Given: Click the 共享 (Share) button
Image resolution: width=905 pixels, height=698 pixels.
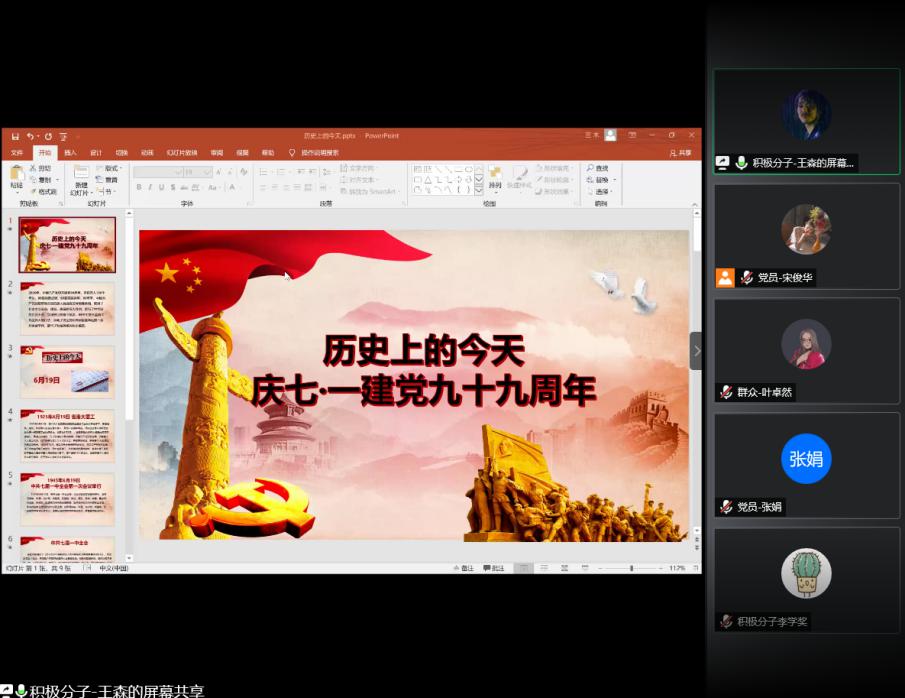Looking at the screenshot, I should [681, 153].
